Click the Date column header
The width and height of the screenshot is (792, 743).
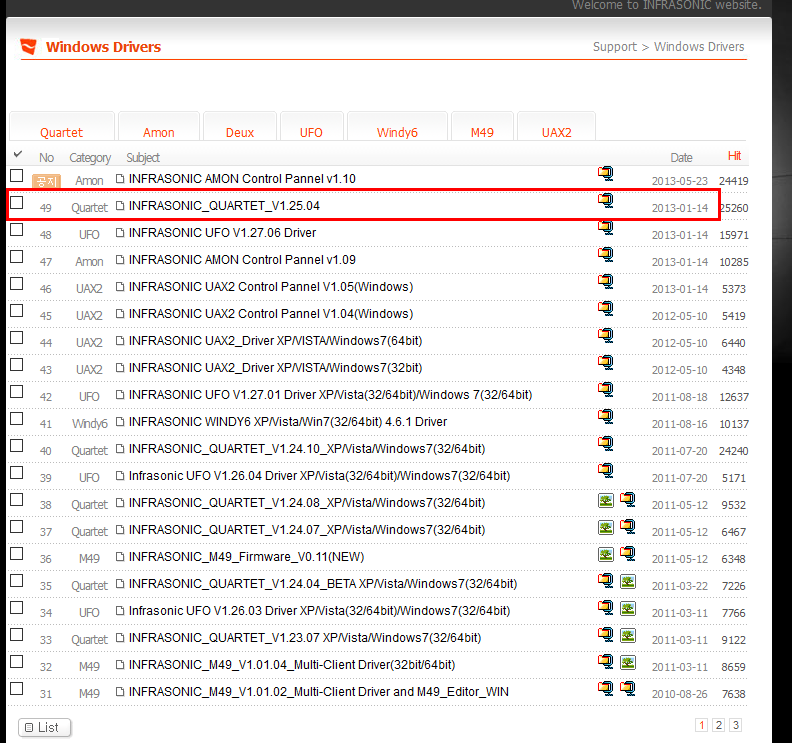pos(681,158)
